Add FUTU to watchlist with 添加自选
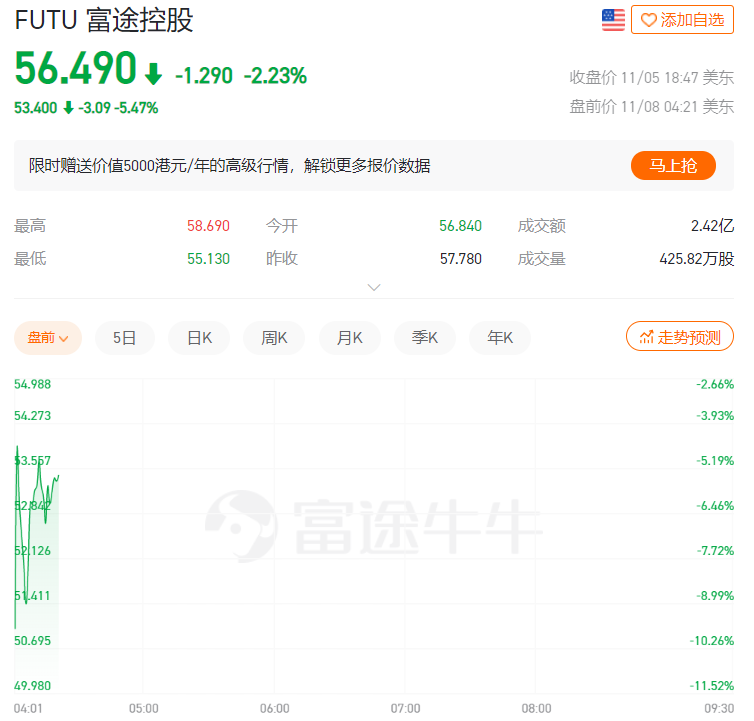Viewport: 754px width, 721px height. click(682, 20)
